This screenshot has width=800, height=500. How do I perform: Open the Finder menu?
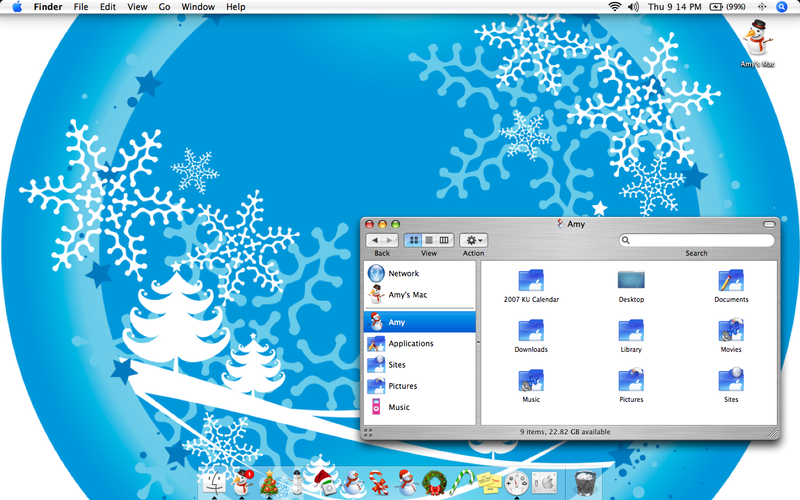[48, 7]
